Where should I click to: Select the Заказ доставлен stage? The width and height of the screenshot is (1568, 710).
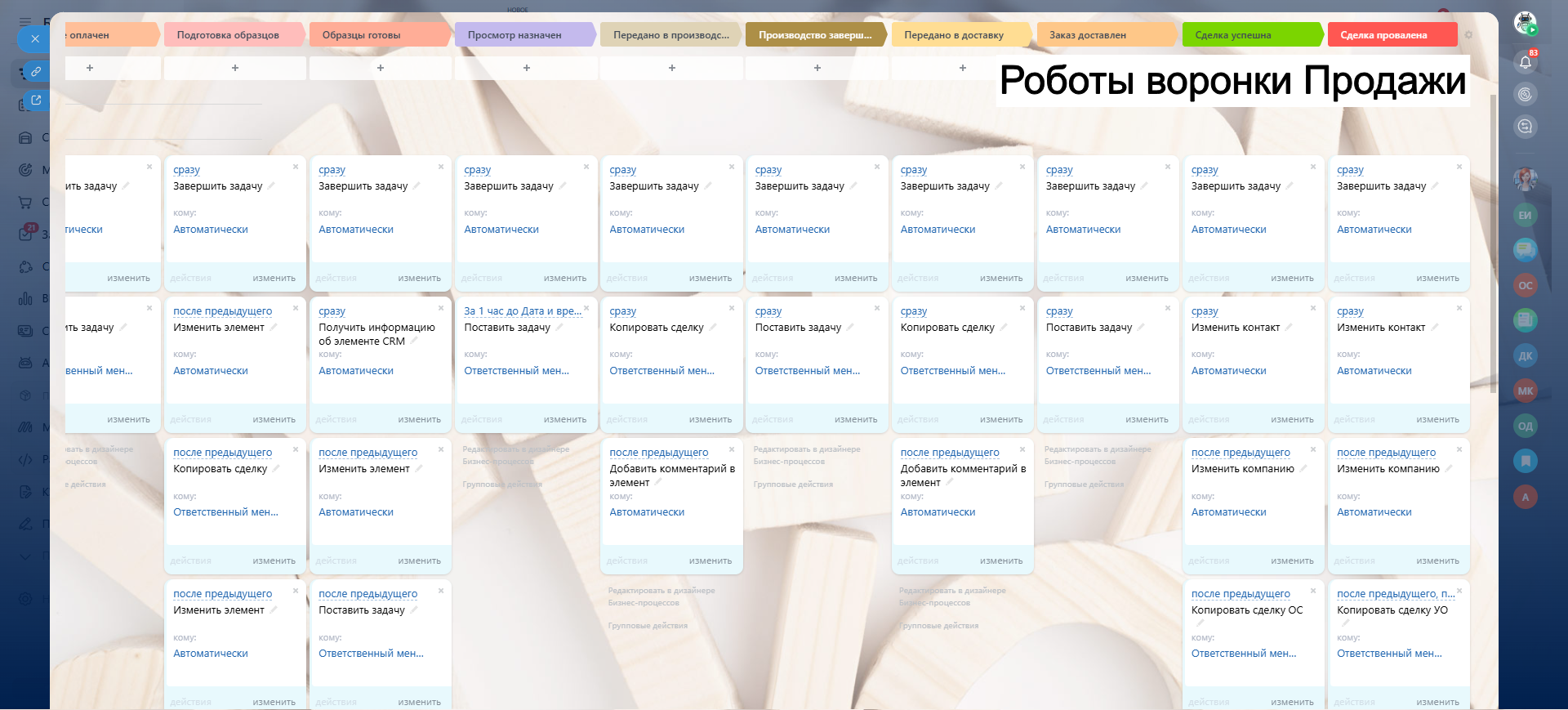pyautogui.click(x=1107, y=35)
